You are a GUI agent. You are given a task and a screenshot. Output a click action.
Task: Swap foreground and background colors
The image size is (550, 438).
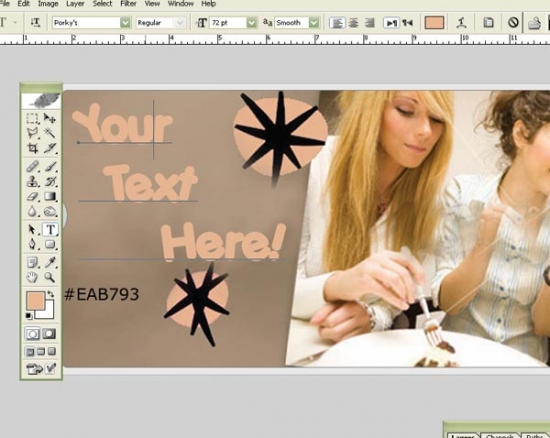(51, 294)
